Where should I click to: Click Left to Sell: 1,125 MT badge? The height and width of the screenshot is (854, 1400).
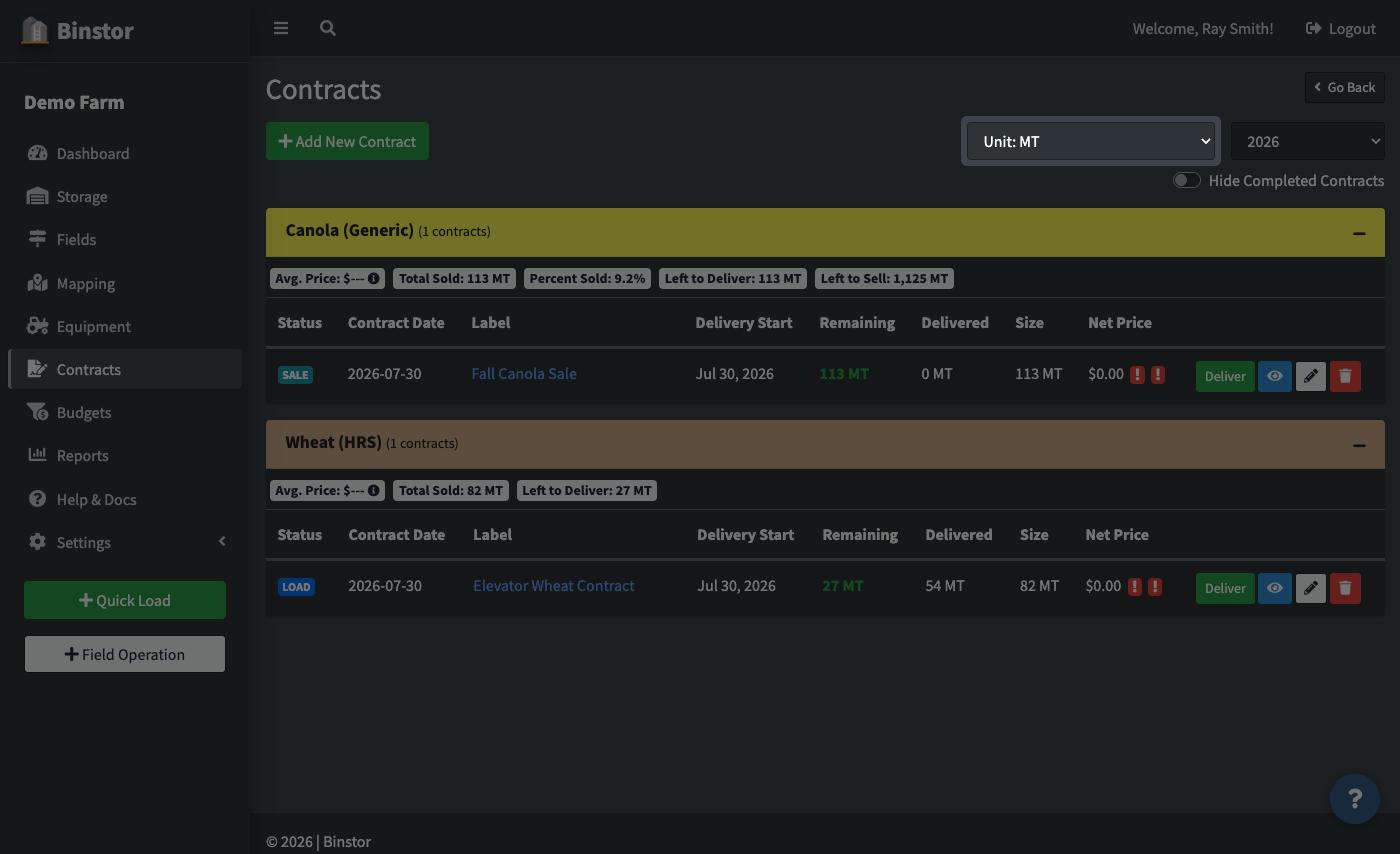pyautogui.click(x=884, y=278)
